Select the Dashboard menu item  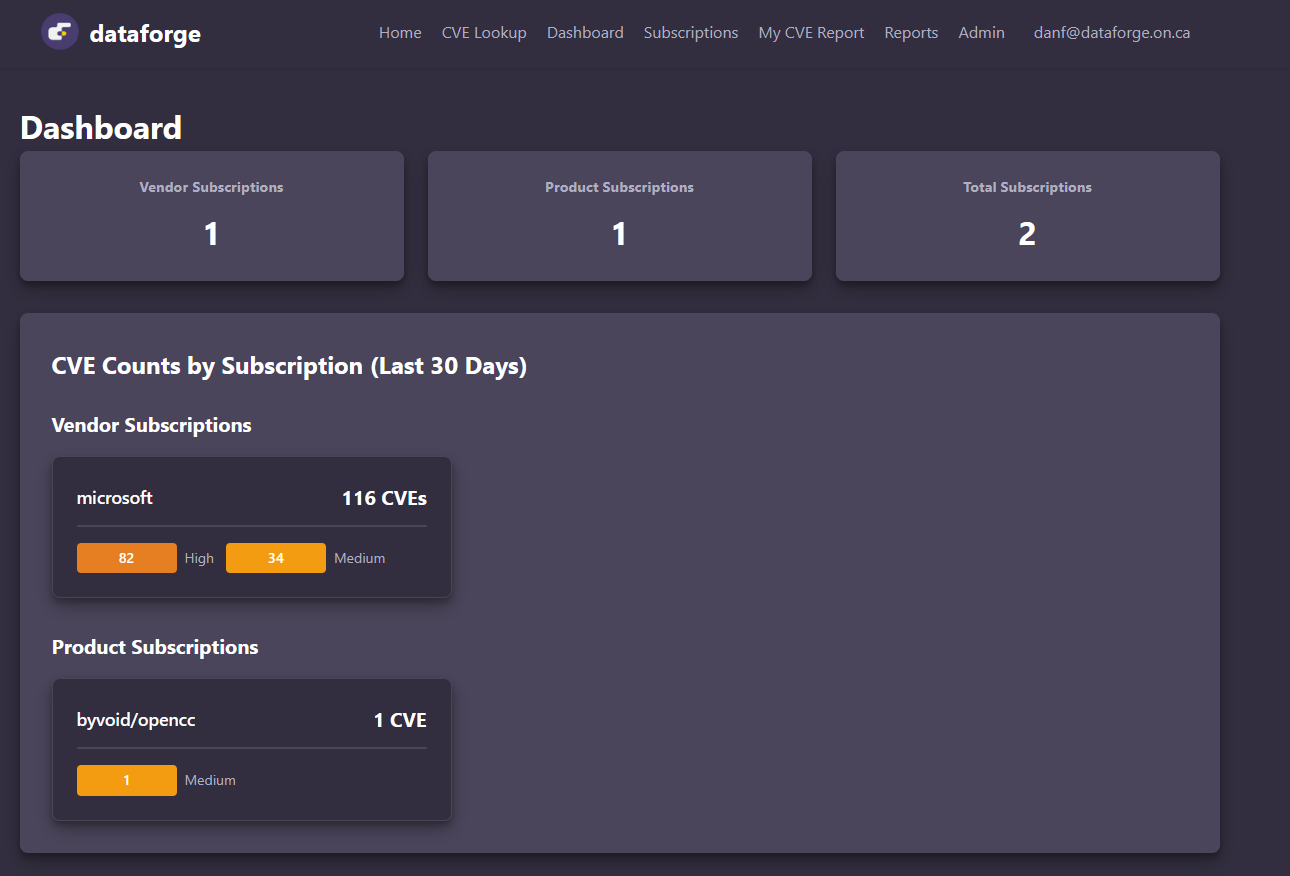click(x=585, y=32)
